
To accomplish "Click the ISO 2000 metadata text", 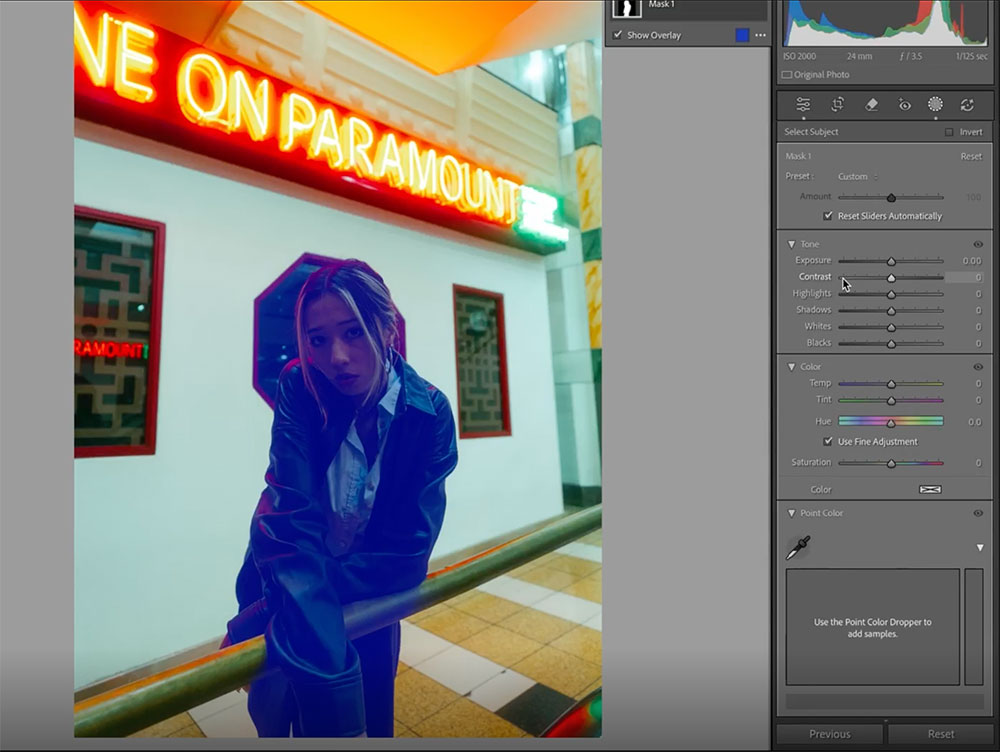I will 799,56.
